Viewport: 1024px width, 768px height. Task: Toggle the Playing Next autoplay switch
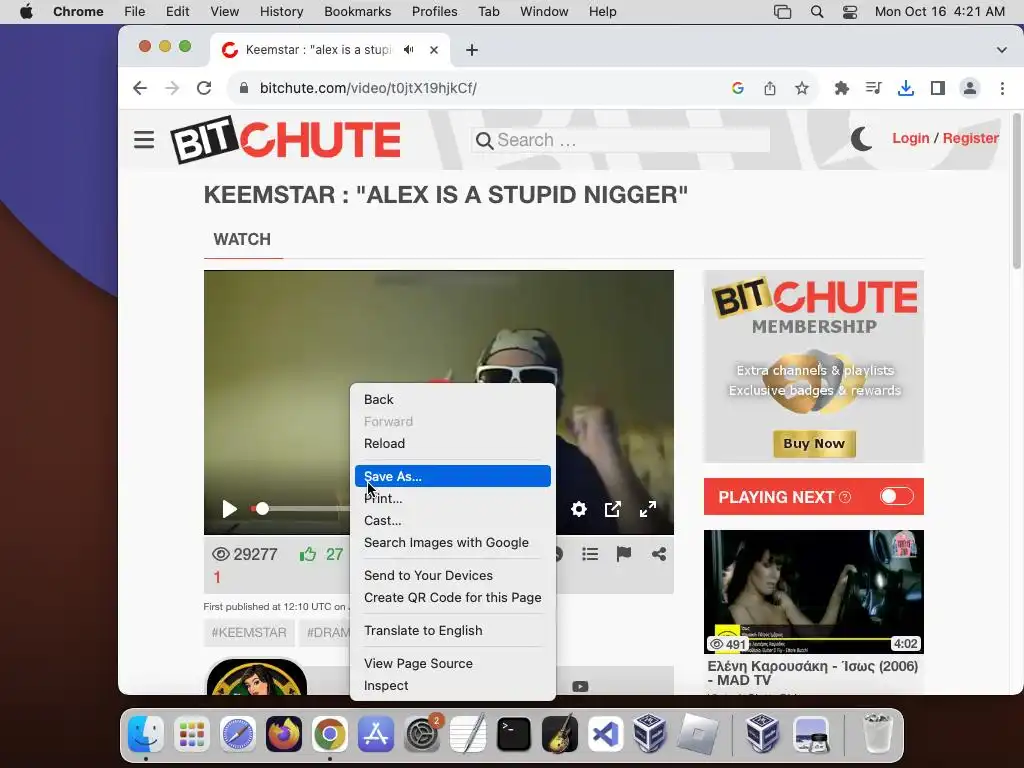pyautogui.click(x=896, y=496)
